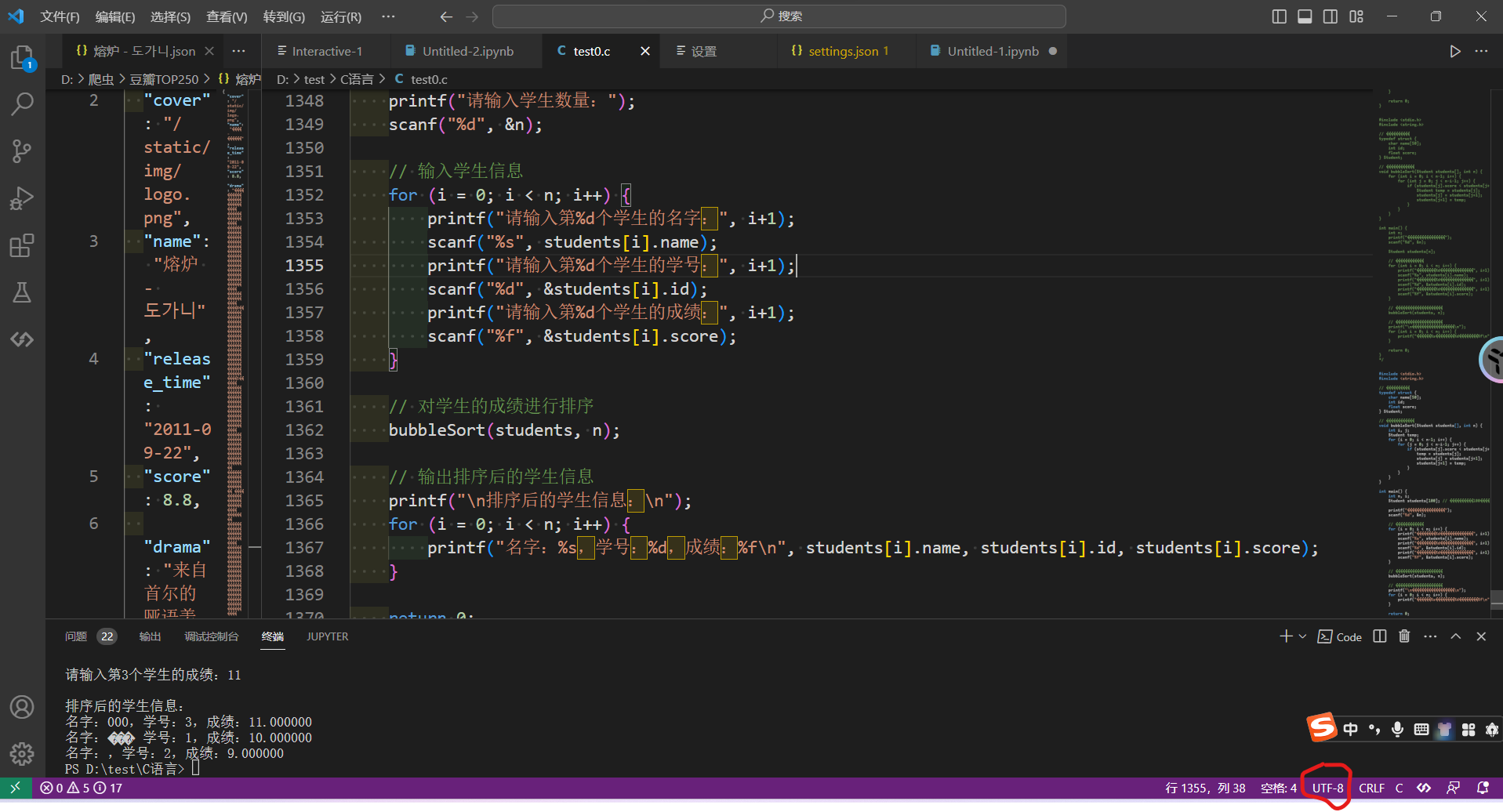Open the code brackets activity bar icon

pyautogui.click(x=22, y=339)
